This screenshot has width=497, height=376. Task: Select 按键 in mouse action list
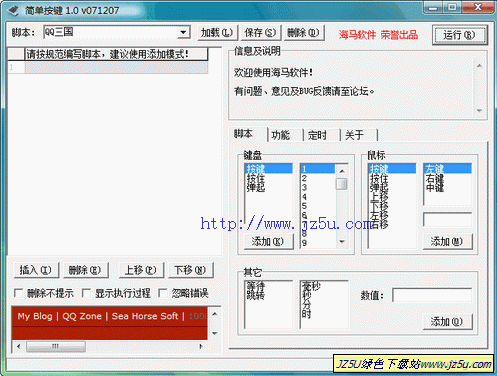click(x=392, y=169)
